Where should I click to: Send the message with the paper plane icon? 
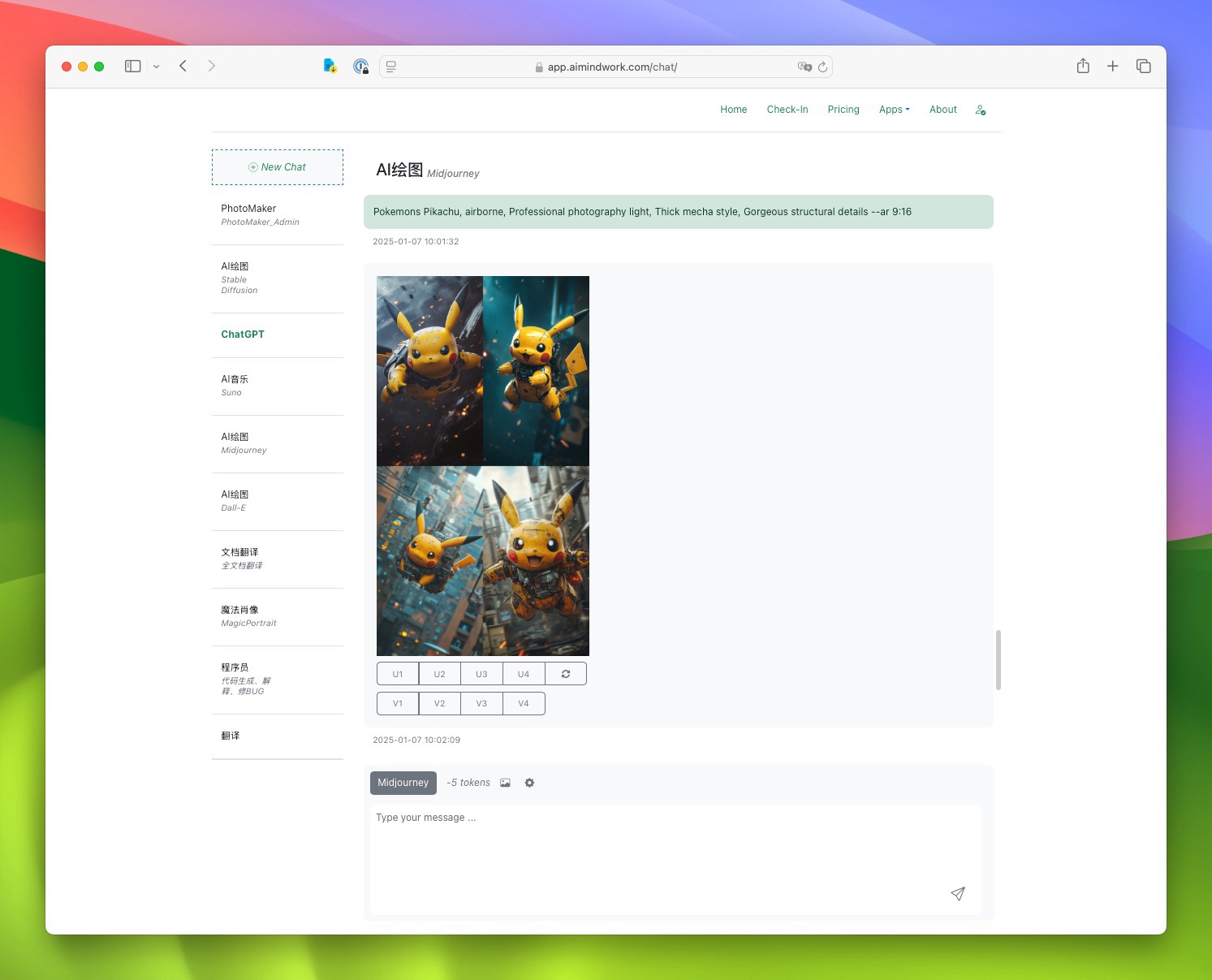point(958,893)
